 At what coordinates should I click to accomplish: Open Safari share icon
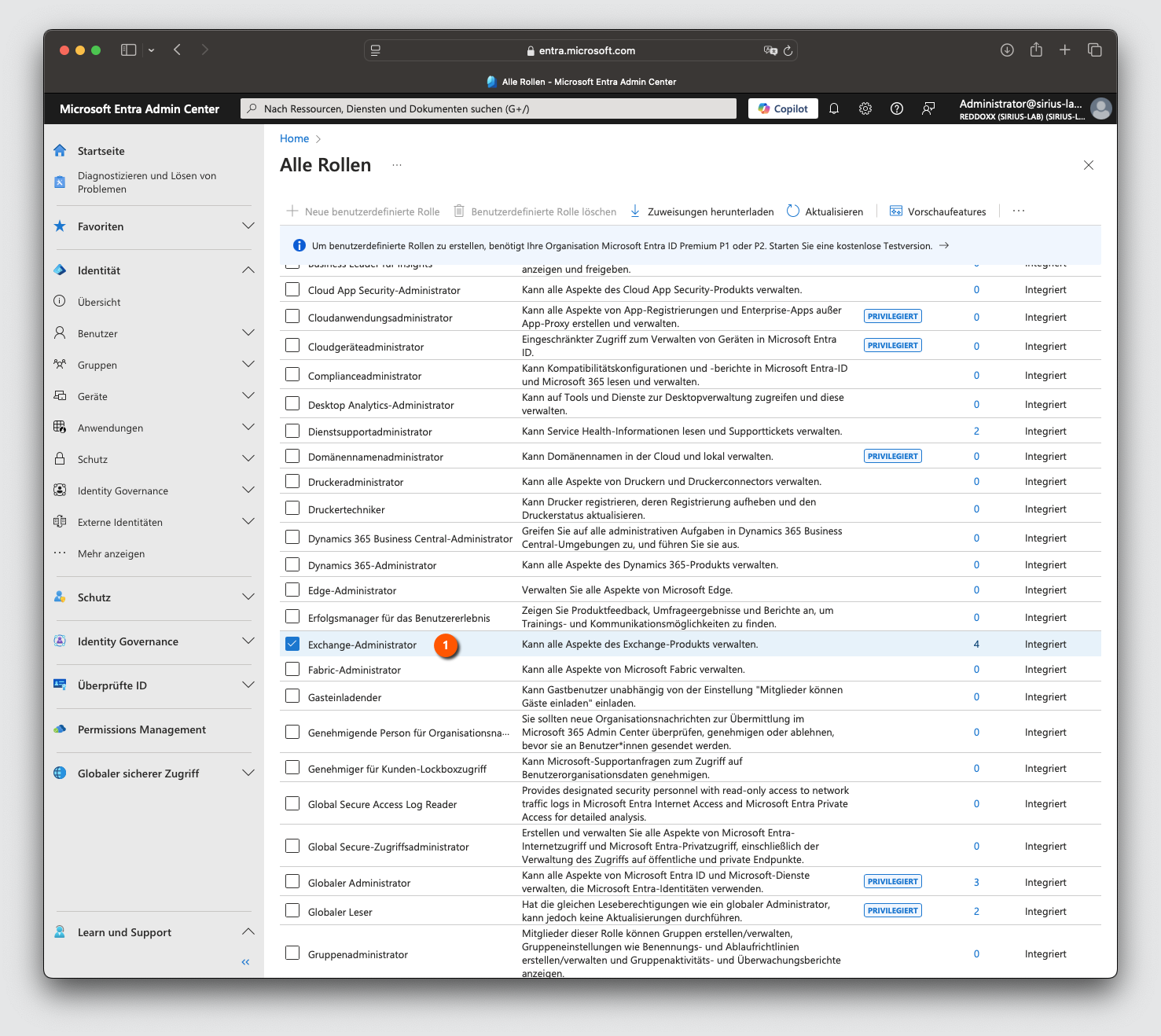(x=1036, y=50)
